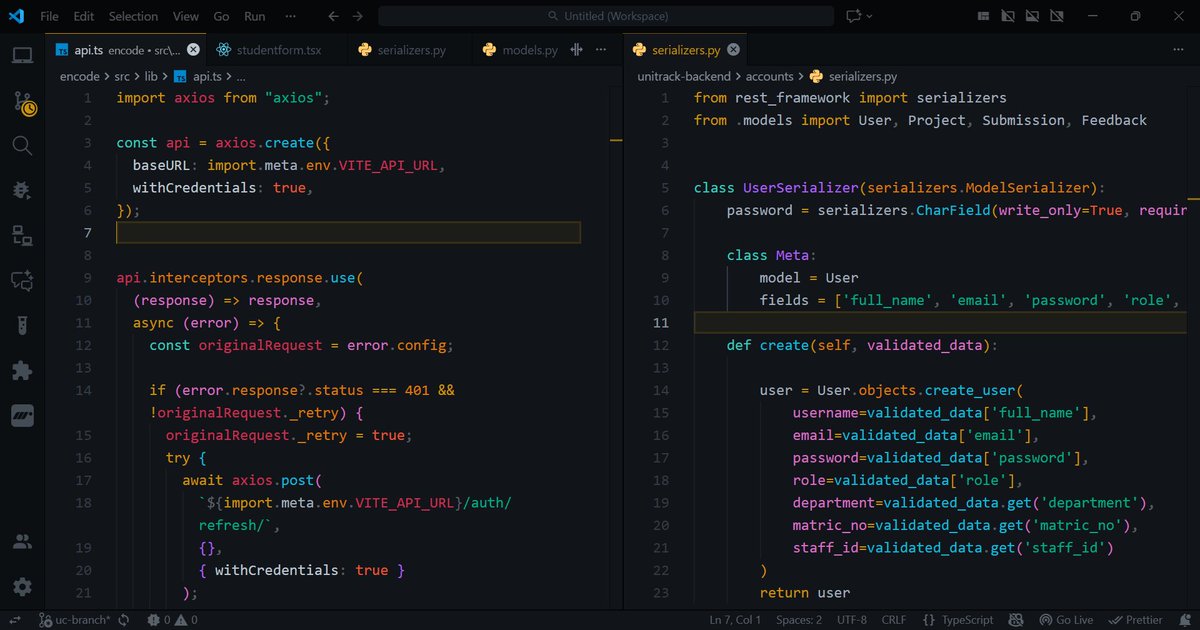Image resolution: width=1200 pixels, height=630 pixels.
Task: Open the Edit menu
Action: pos(84,16)
